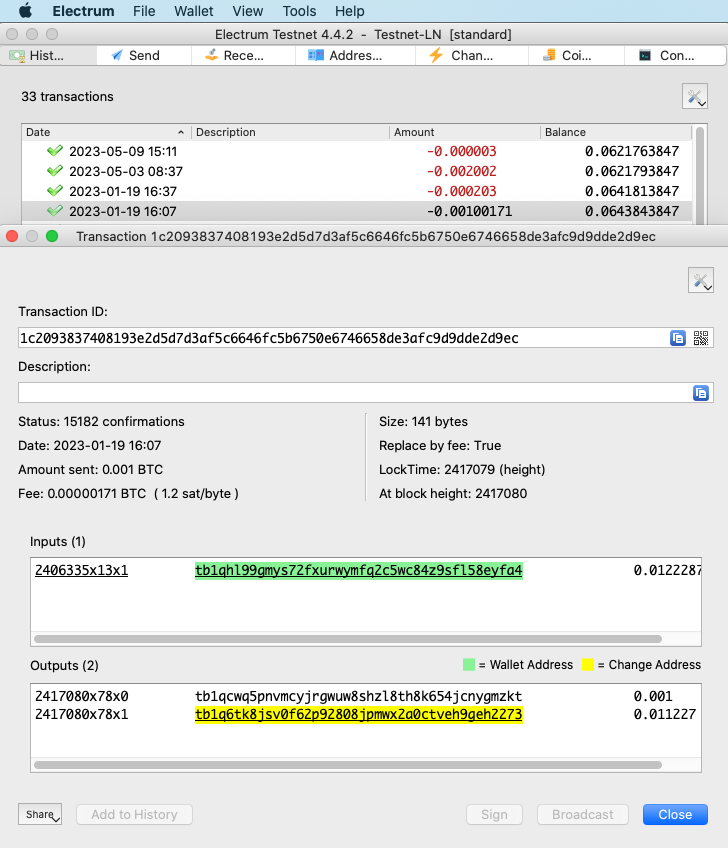Click the output address tb1qcwq5pnvmcyjrgwuw8shzl8th8k654jcnygmzkt
Viewport: 728px width, 848px height.
point(359,696)
